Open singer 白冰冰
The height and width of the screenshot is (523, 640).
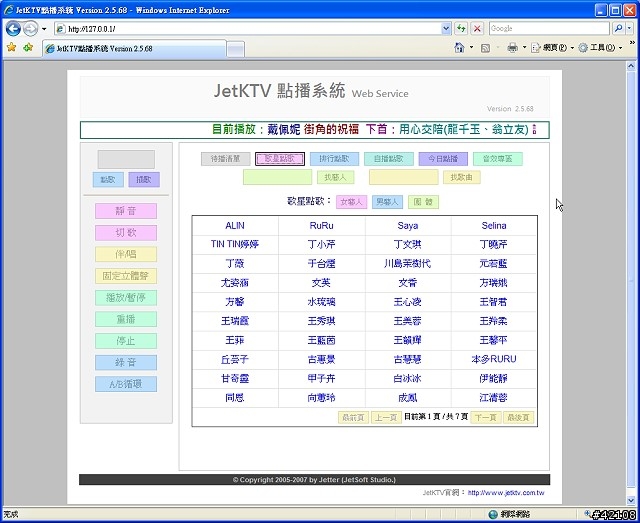pyautogui.click(x=407, y=378)
